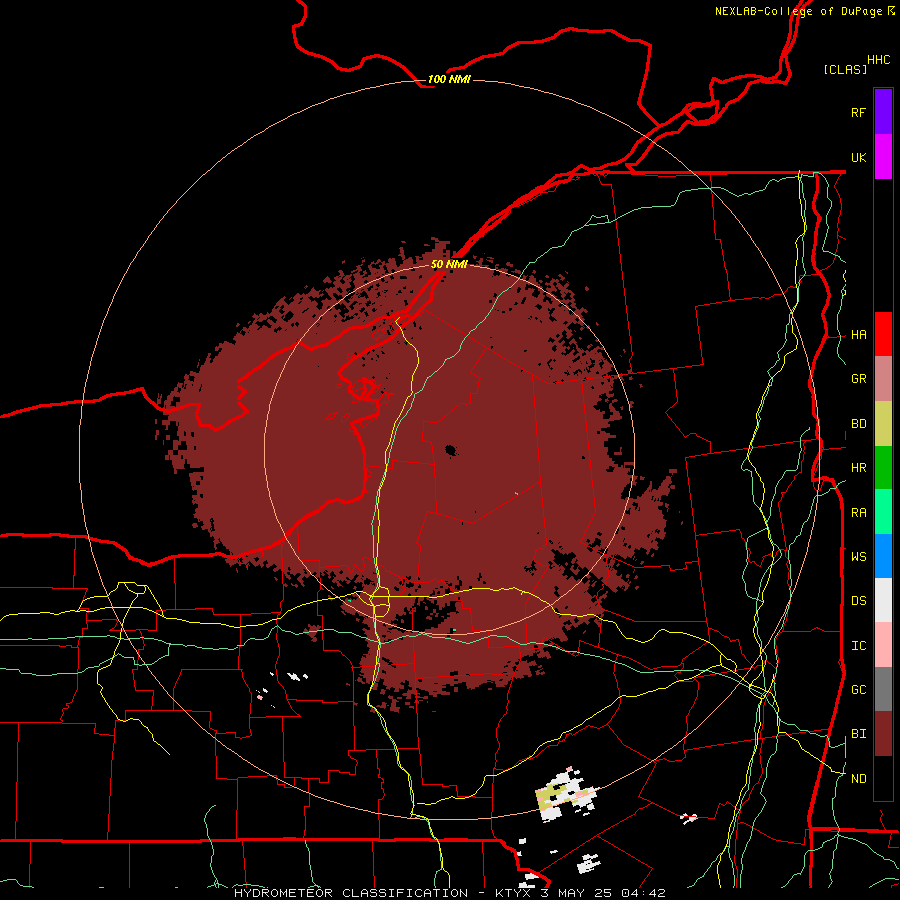Click the GR legend label
900x900 pixels.
(x=858, y=379)
